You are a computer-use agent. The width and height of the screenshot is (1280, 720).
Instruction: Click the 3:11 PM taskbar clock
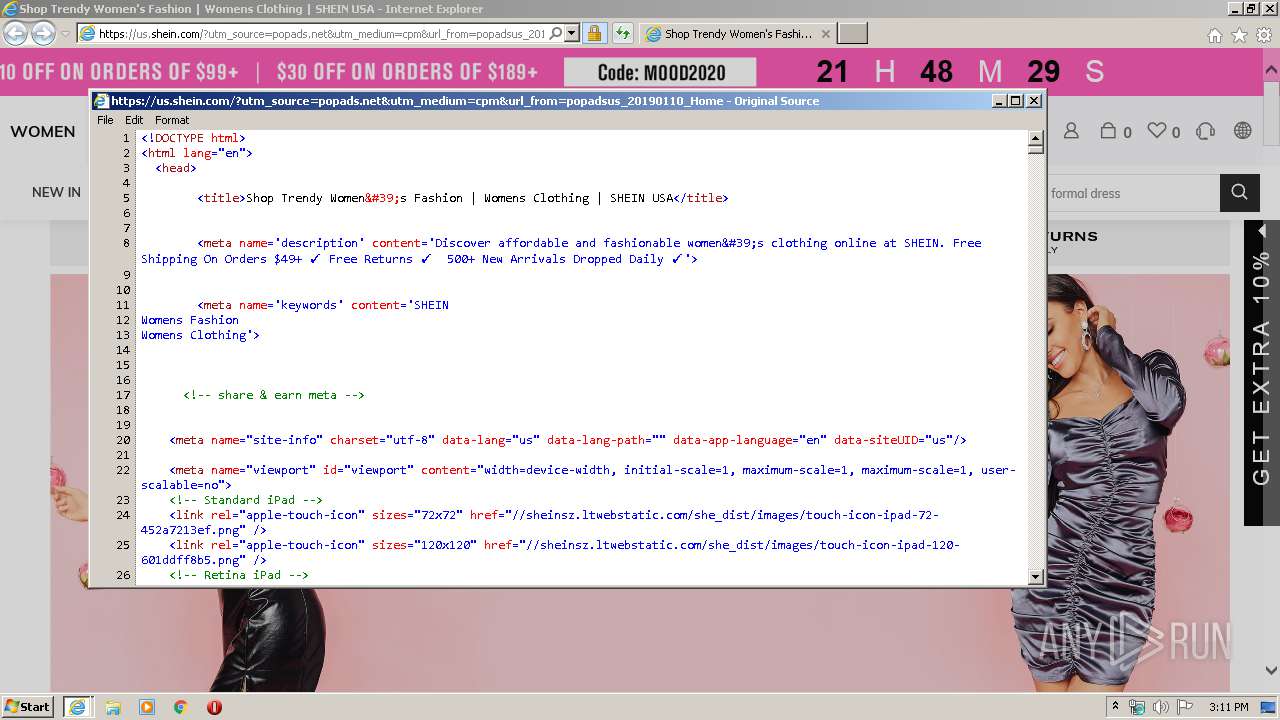pyautogui.click(x=1228, y=707)
